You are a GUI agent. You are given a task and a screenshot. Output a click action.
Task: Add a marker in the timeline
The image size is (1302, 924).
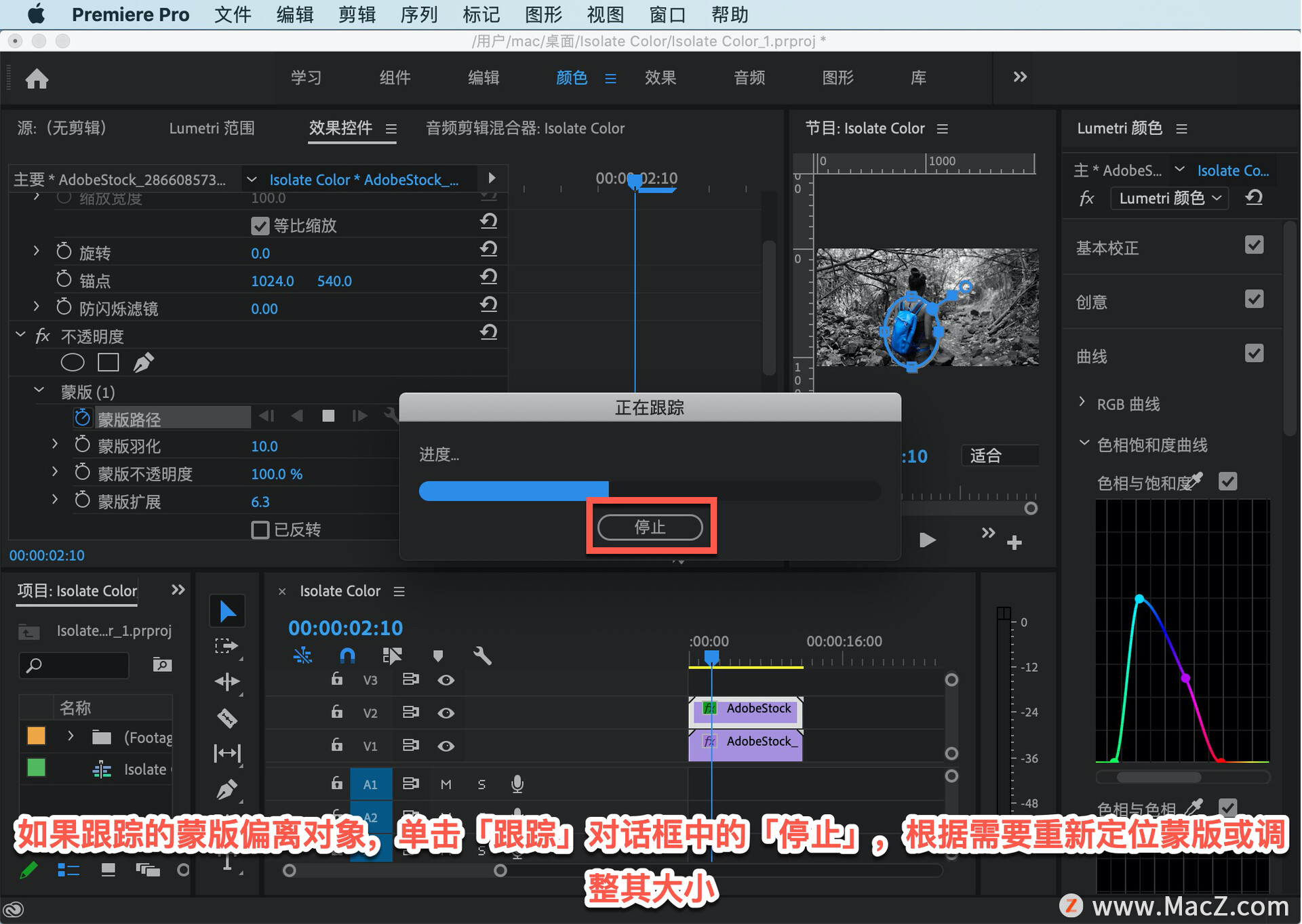pos(438,656)
